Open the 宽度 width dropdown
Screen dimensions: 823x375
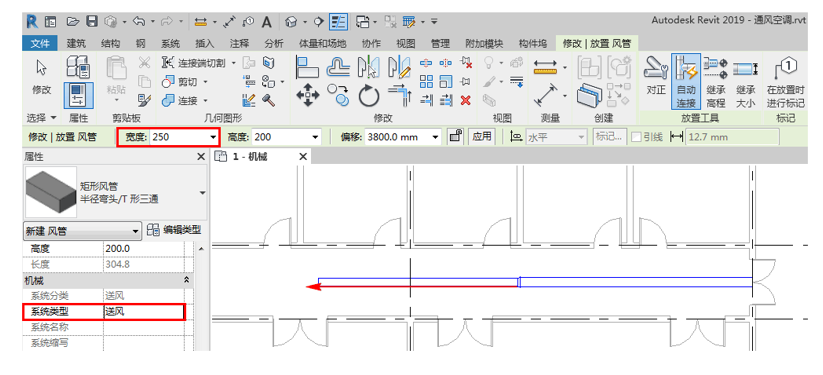click(x=213, y=138)
